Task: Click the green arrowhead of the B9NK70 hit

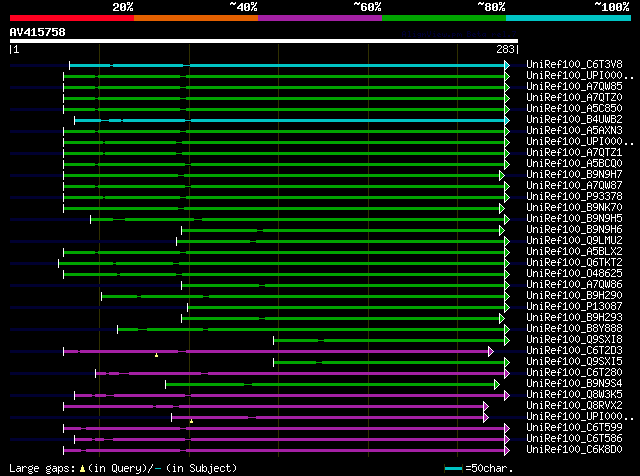Action: pos(502,209)
